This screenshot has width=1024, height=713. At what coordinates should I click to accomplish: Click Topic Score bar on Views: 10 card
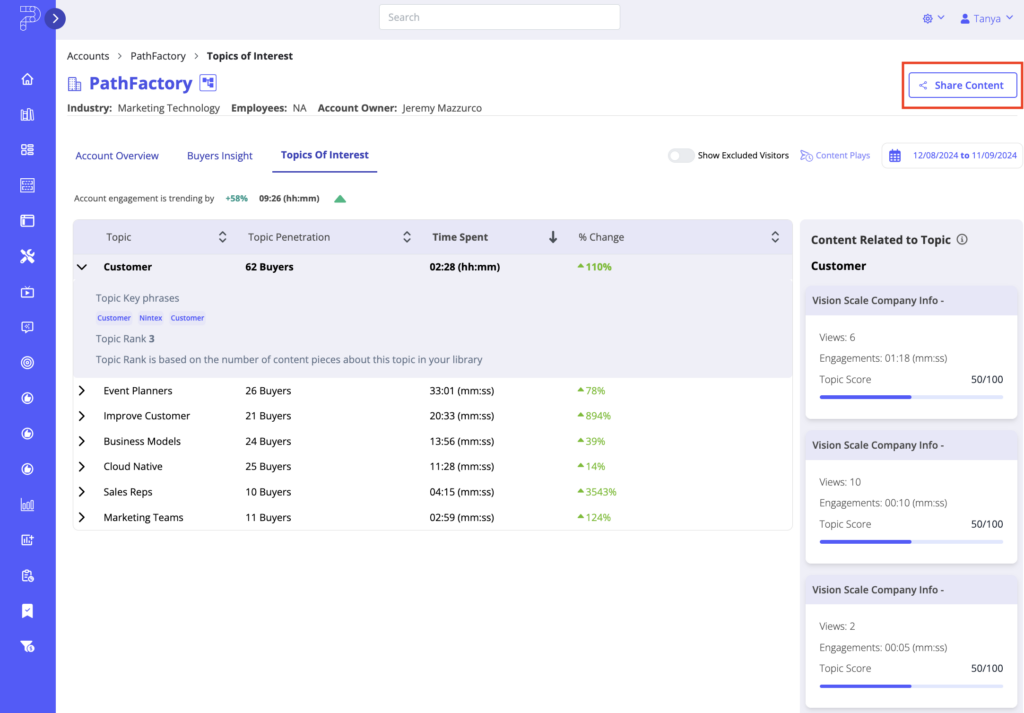[911, 542]
